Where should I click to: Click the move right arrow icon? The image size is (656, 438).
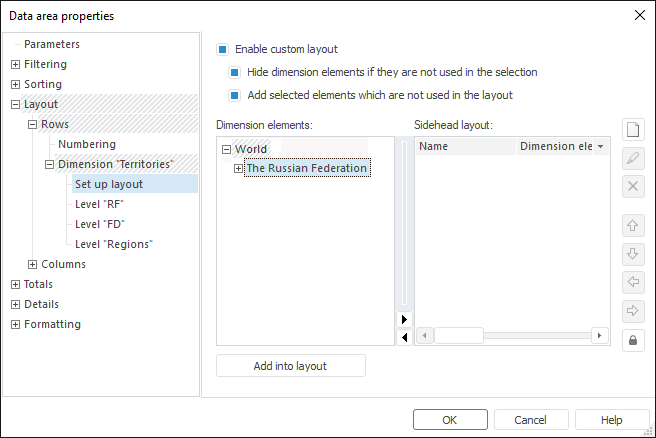[632, 309]
